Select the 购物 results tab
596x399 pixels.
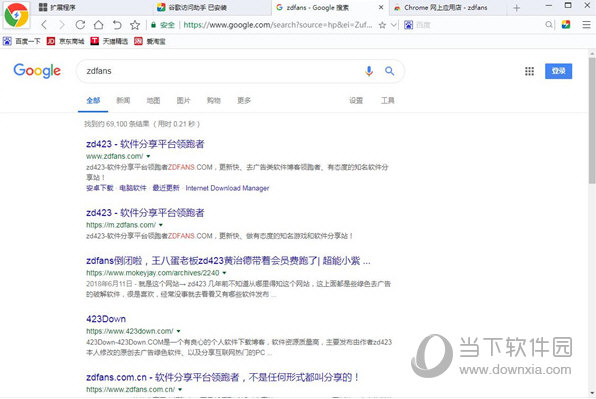(x=214, y=101)
